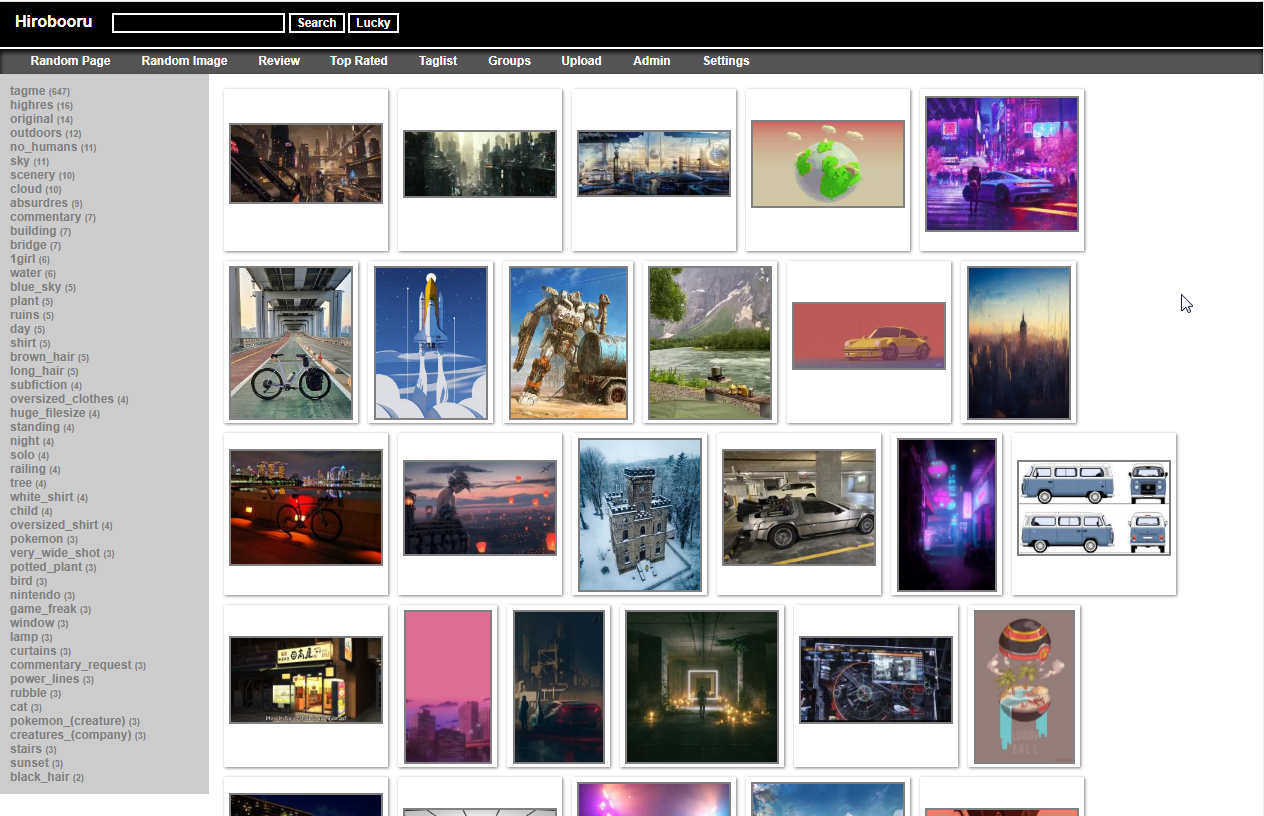
Task: Open the Settings menu item
Action: 726,61
